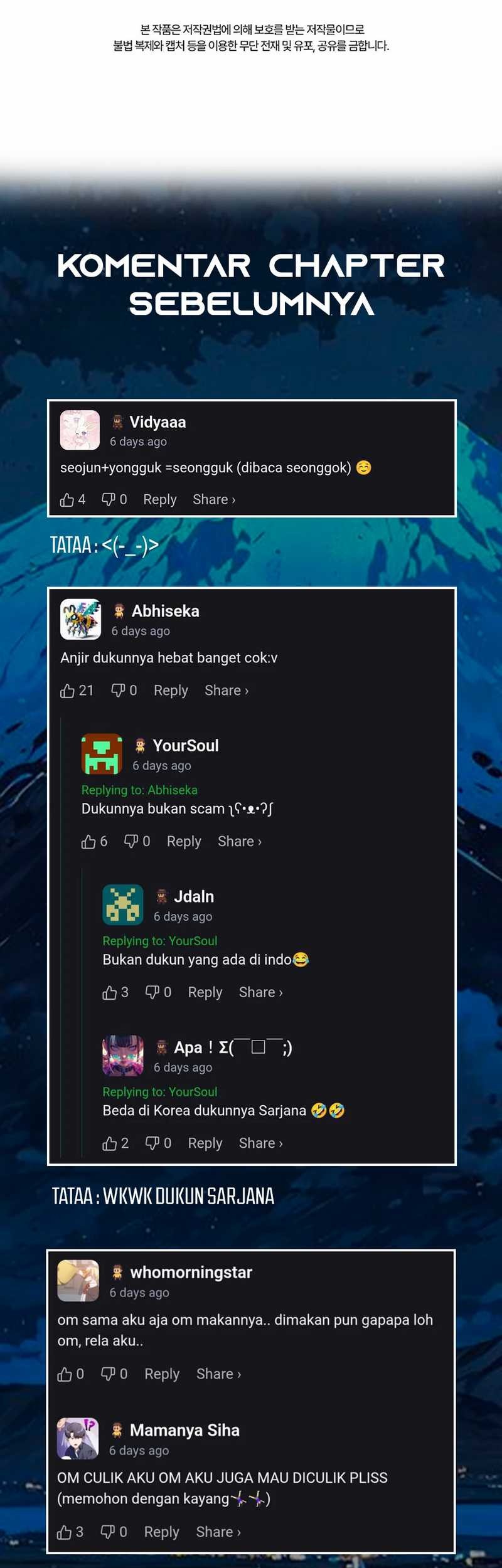Like Vidyaaa's comment with thumbs up
This screenshot has height=1568, width=502.
pos(67,500)
